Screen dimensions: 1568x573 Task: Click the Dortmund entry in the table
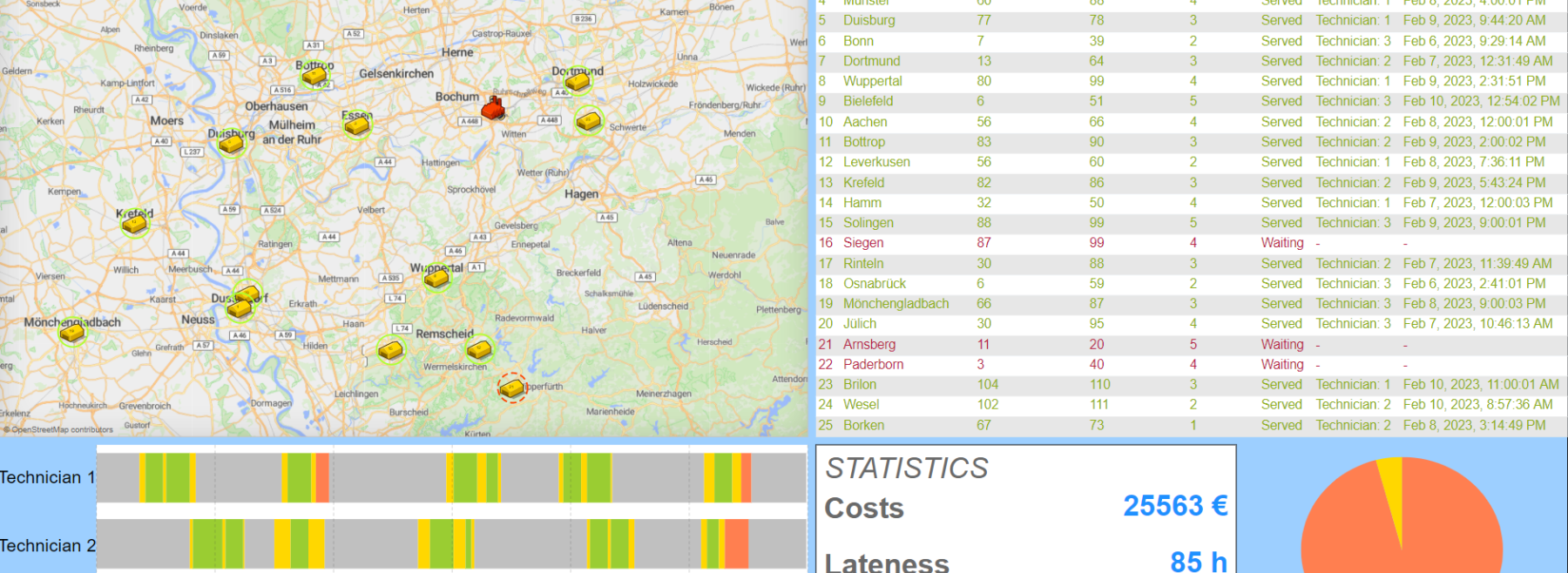pyautogui.click(x=872, y=61)
